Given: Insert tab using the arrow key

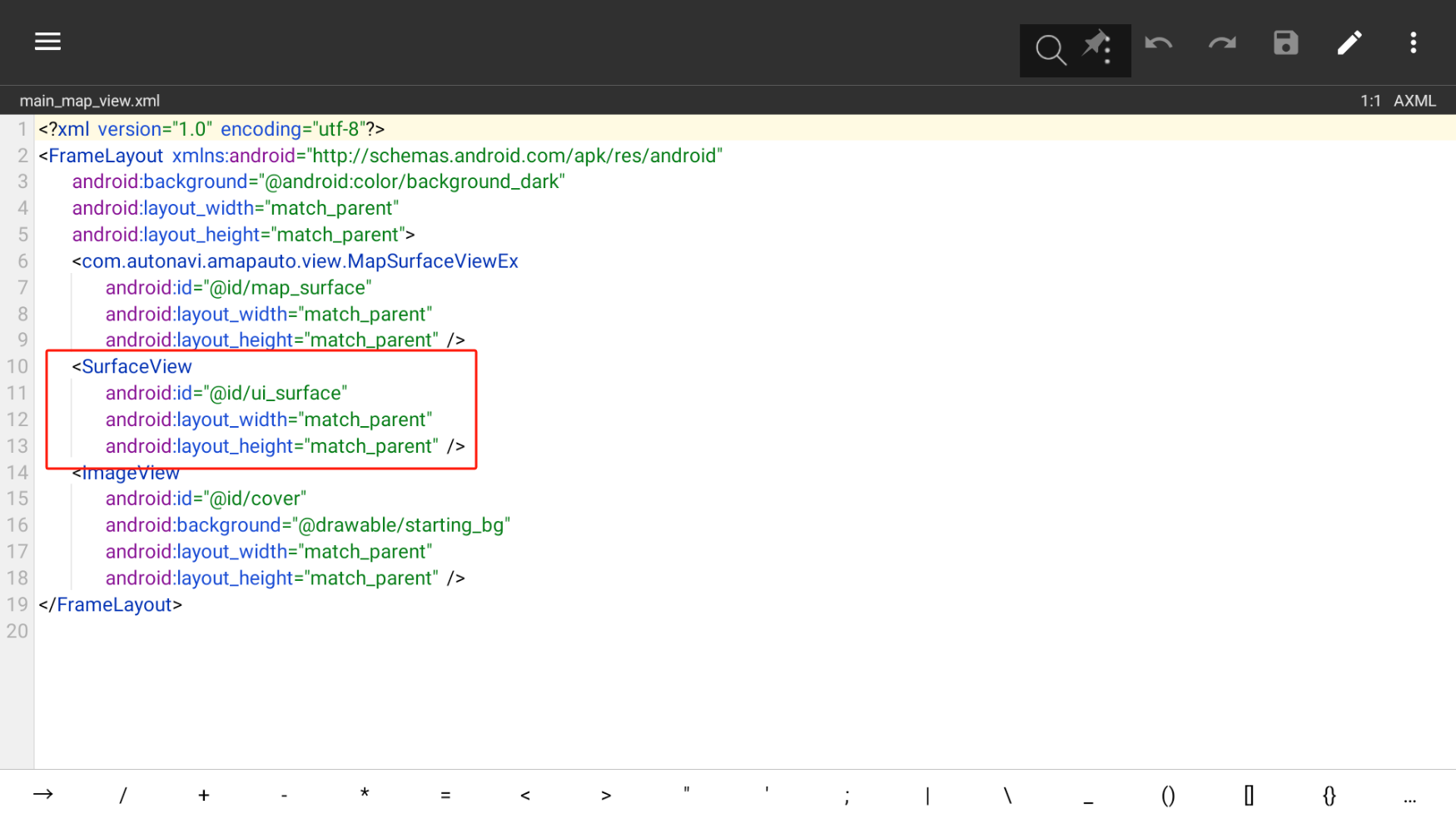Looking at the screenshot, I should point(43,795).
